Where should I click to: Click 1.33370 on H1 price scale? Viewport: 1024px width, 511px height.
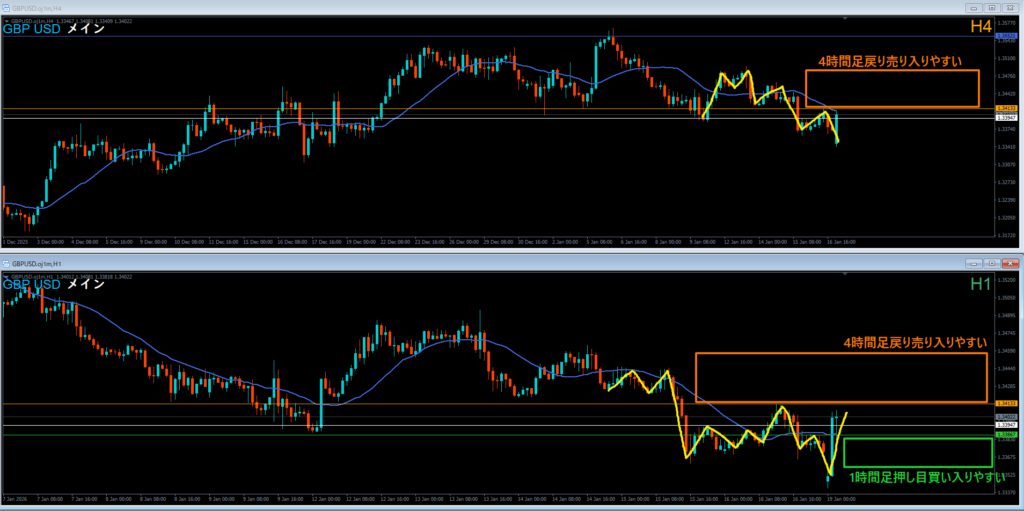point(1006,492)
